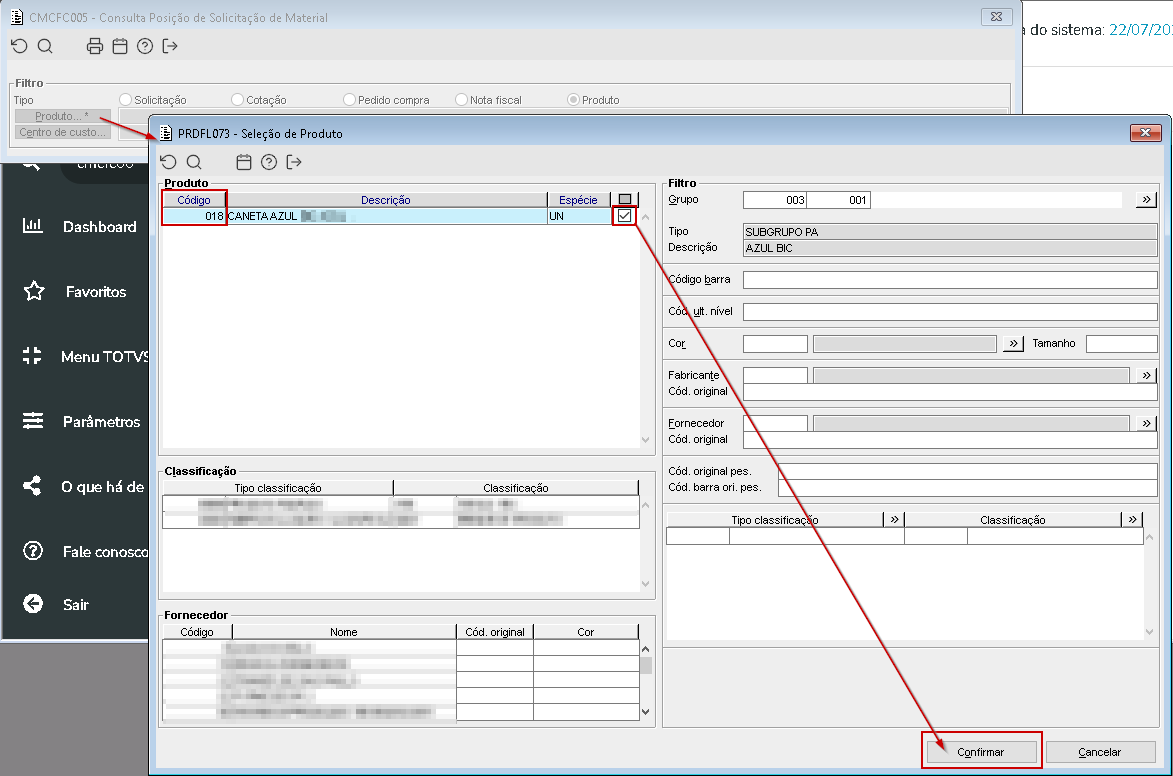The width and height of the screenshot is (1173, 776).
Task: Click the search magnifier in Seleção de Produto toolbar
Action: click(x=194, y=162)
